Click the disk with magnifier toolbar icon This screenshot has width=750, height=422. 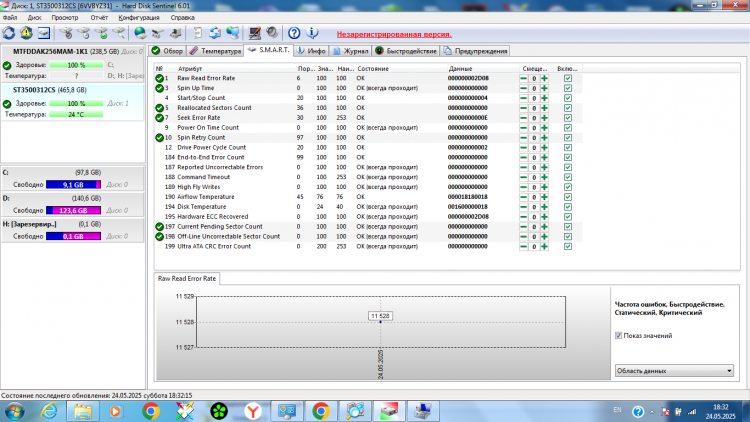(x=119, y=33)
